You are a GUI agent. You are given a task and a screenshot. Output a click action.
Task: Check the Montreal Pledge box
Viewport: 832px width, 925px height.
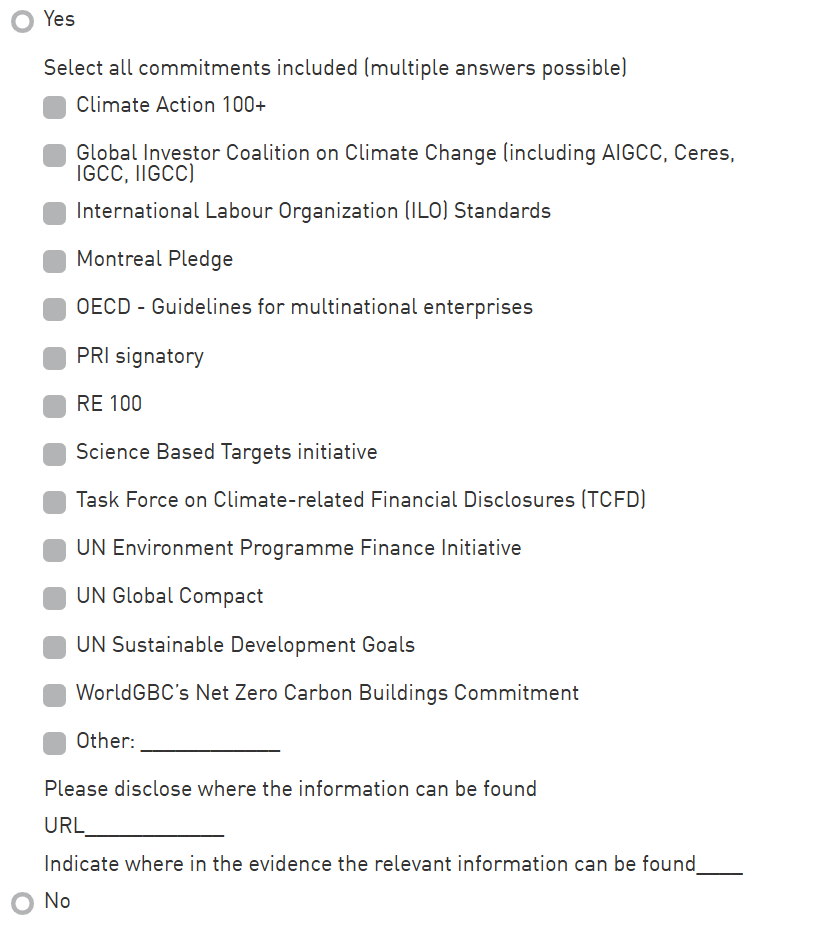(x=55, y=261)
